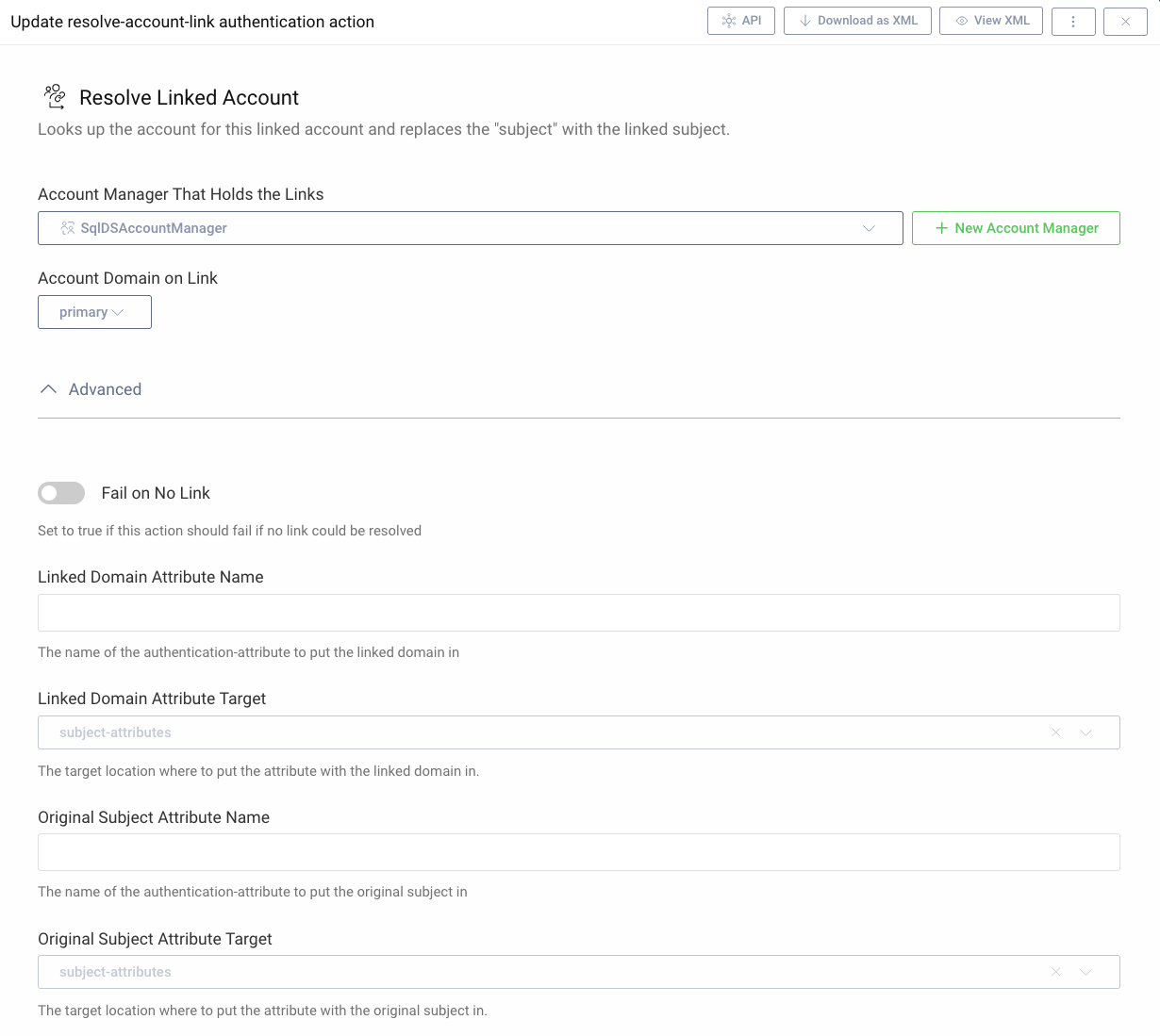Collapse the Advanced section
This screenshot has width=1160, height=1036.
click(x=48, y=388)
